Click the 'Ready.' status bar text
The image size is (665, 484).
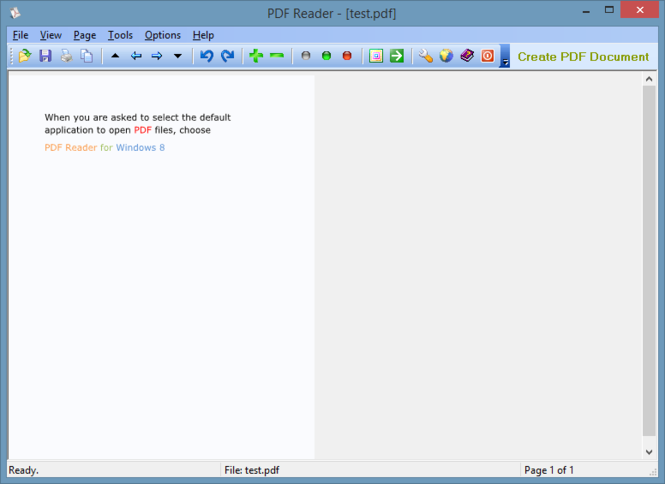pos(23,470)
